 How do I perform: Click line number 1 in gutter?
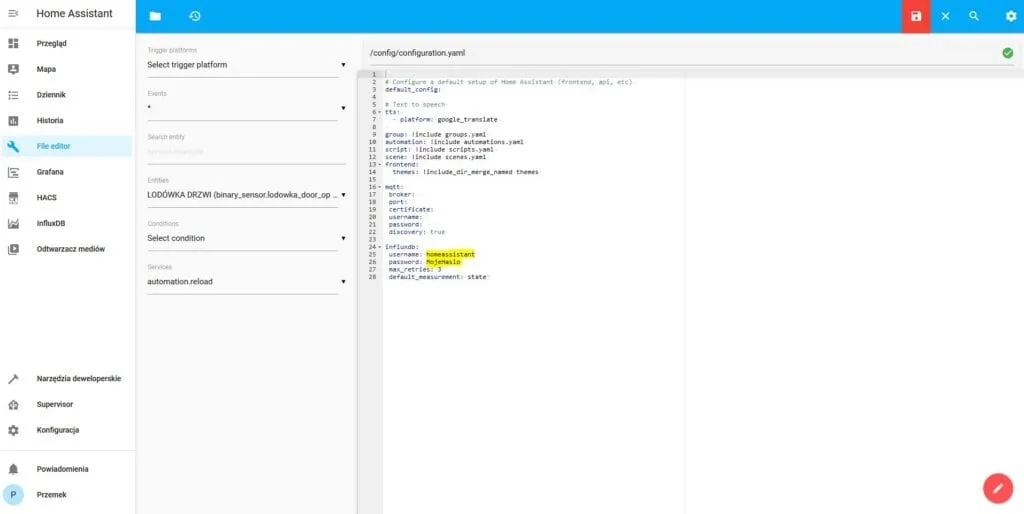point(373,74)
